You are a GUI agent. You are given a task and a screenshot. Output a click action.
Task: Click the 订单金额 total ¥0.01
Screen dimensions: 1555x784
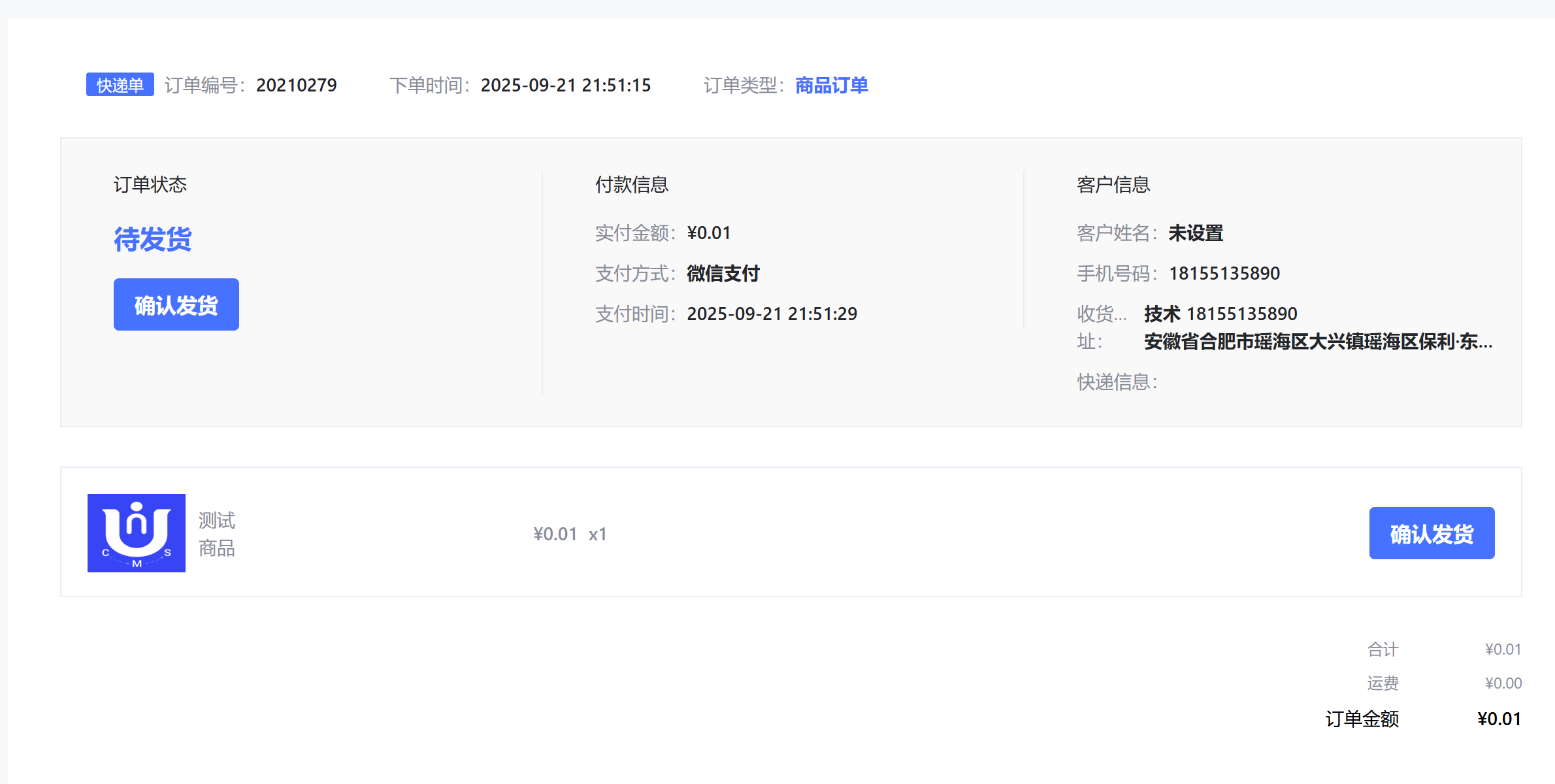click(1499, 719)
